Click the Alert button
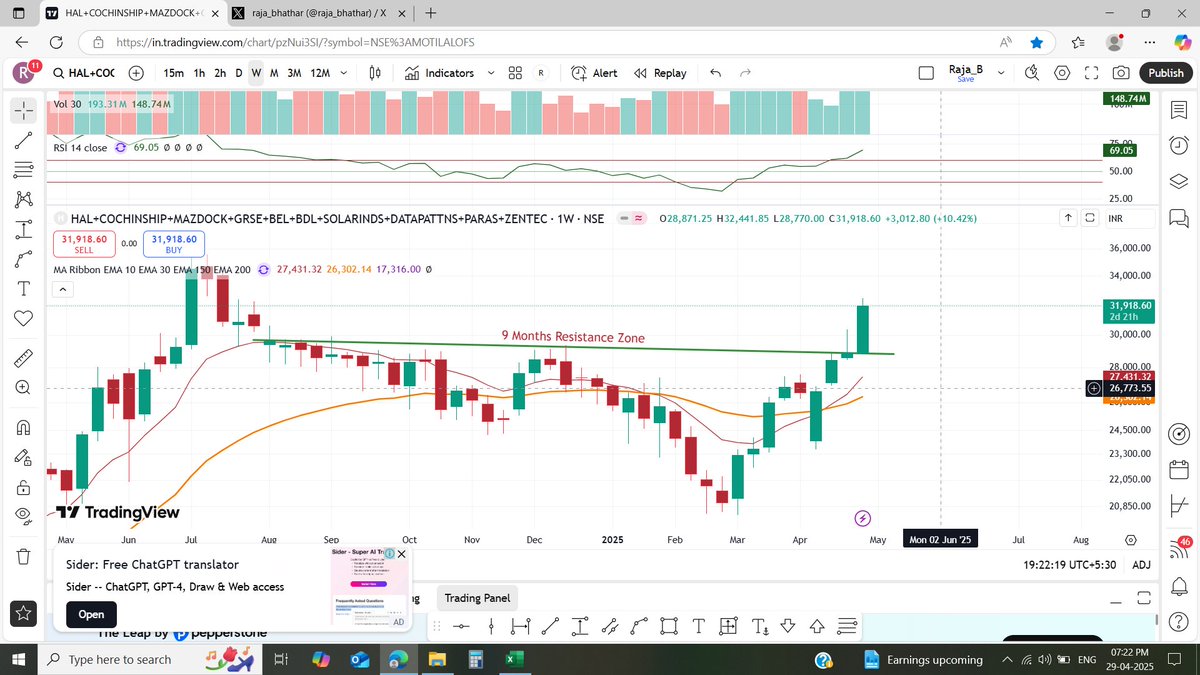 click(594, 73)
